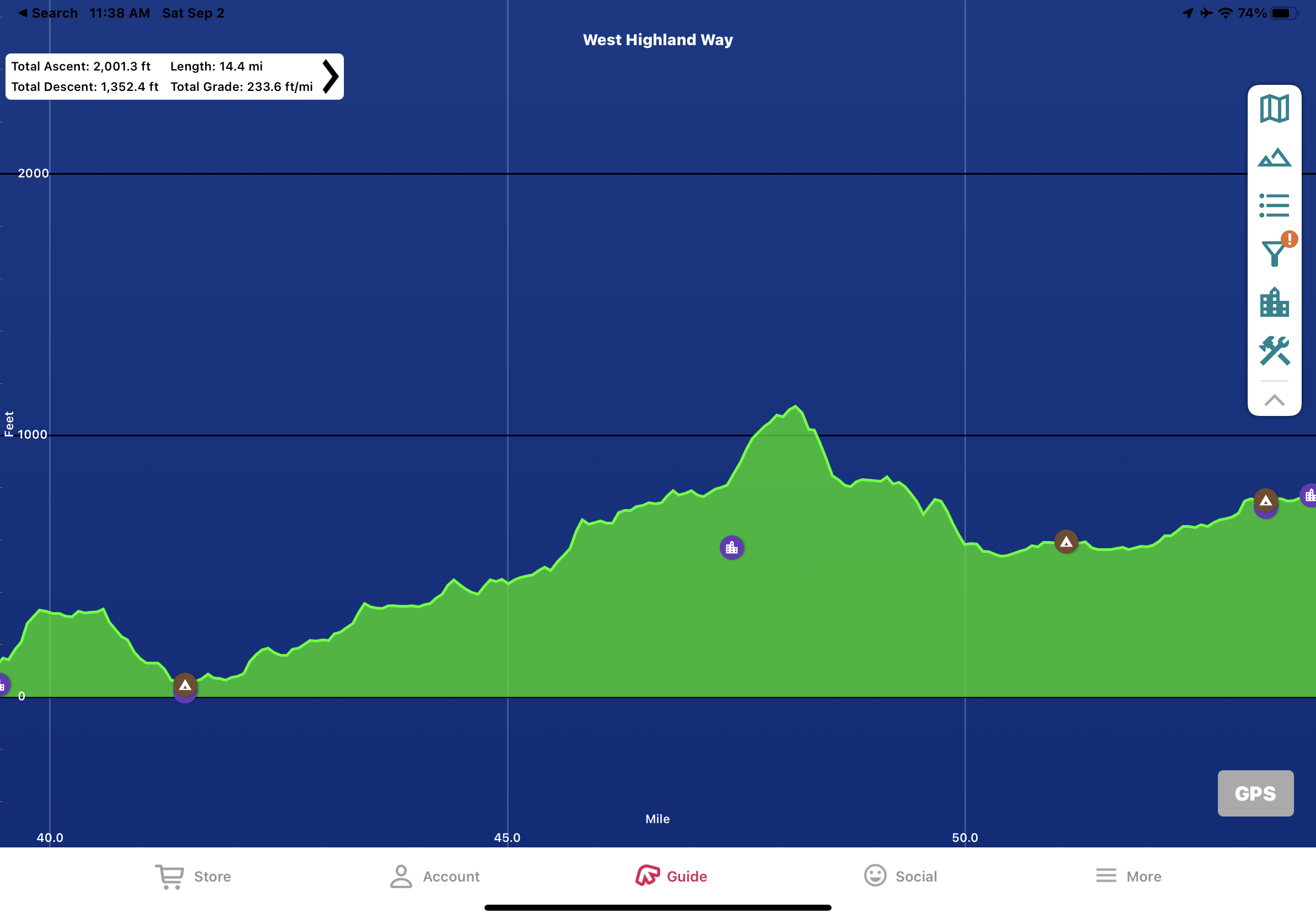Collapse the side toolbar with the up chevron
Screen dimensions: 1316x919
[x=1274, y=400]
